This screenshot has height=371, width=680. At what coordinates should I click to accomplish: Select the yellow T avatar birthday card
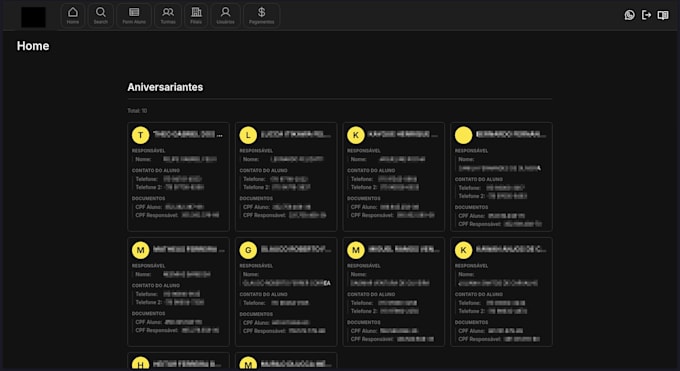[x=178, y=177]
